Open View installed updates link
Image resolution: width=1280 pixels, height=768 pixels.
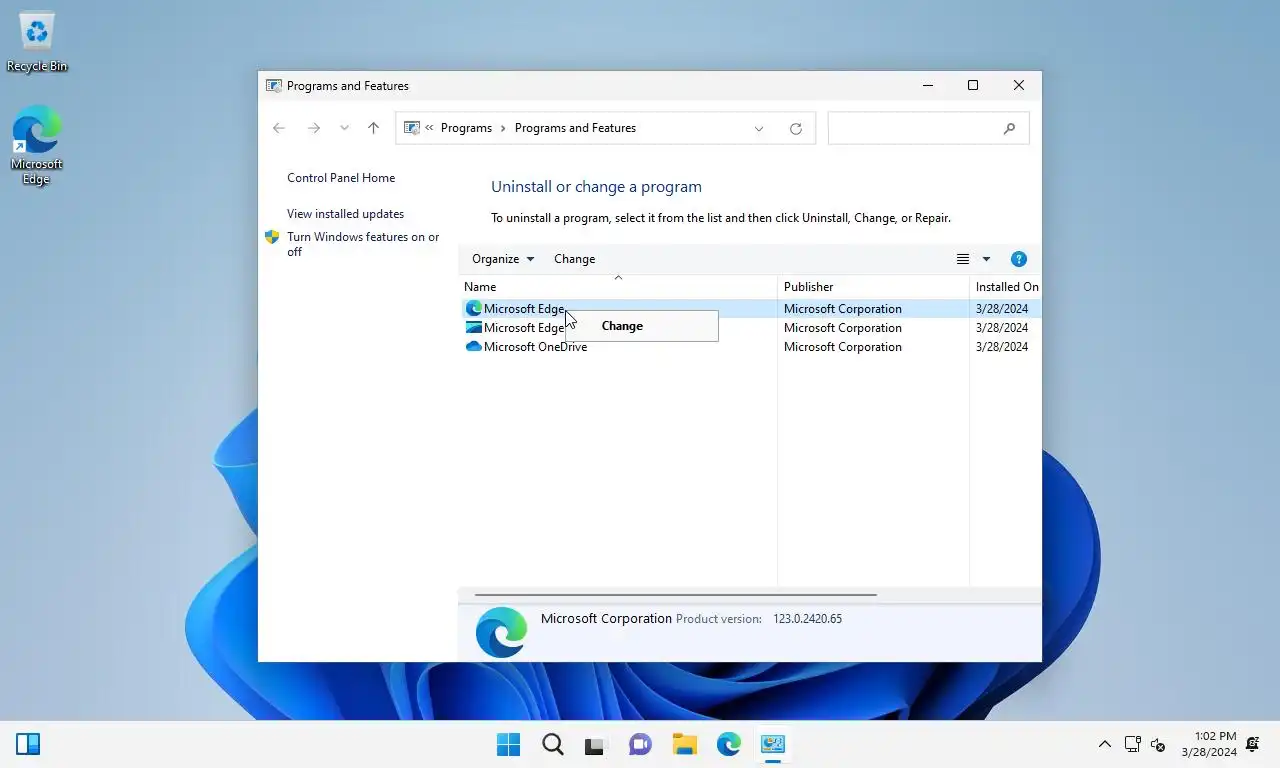point(345,214)
